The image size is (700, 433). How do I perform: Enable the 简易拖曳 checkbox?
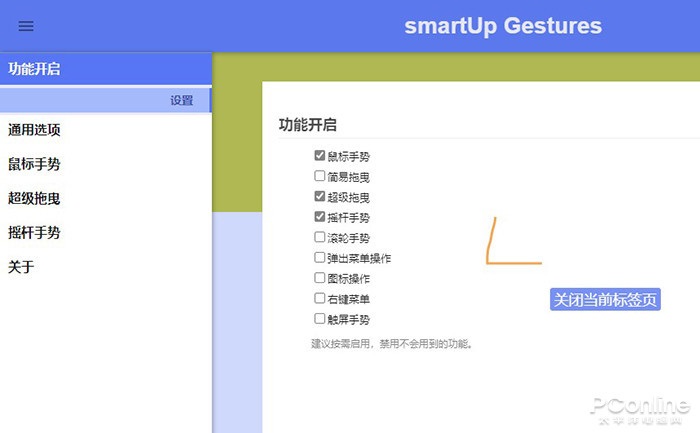coord(320,176)
